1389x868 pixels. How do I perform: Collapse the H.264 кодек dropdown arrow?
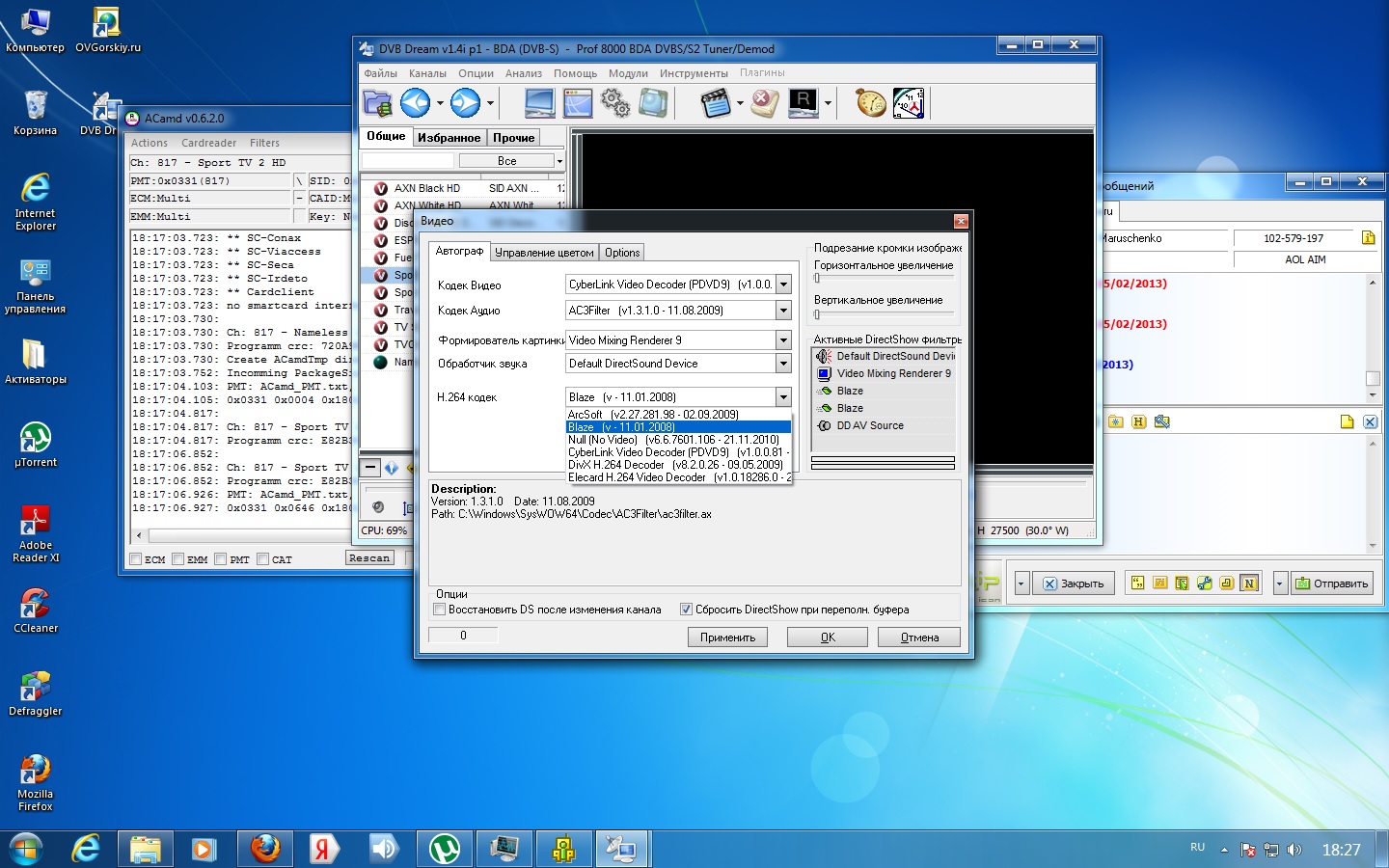[783, 397]
